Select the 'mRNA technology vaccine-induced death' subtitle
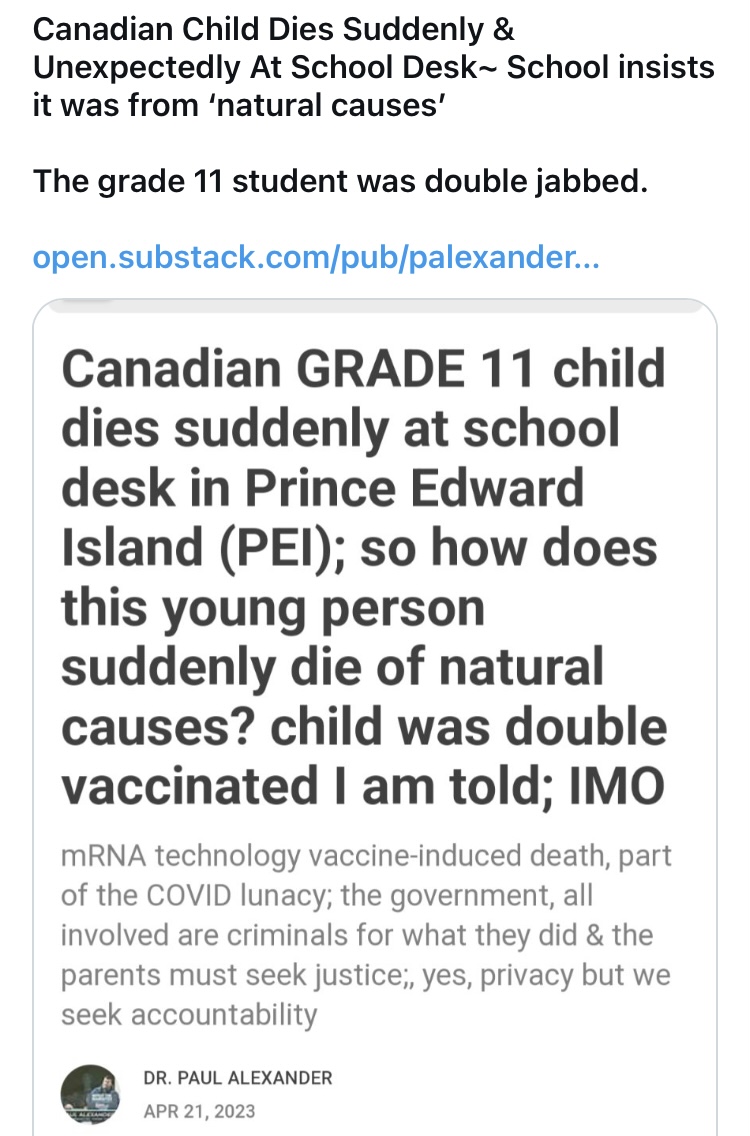The height and width of the screenshot is (1136, 750). pyautogui.click(x=366, y=857)
